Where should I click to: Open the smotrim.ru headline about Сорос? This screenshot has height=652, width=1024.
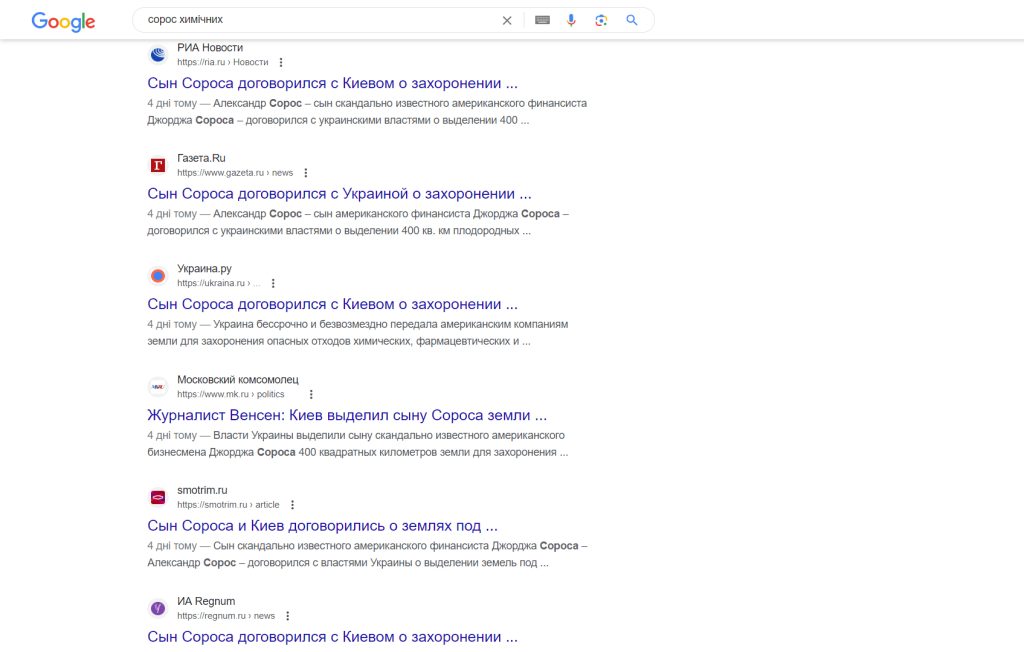click(x=322, y=526)
